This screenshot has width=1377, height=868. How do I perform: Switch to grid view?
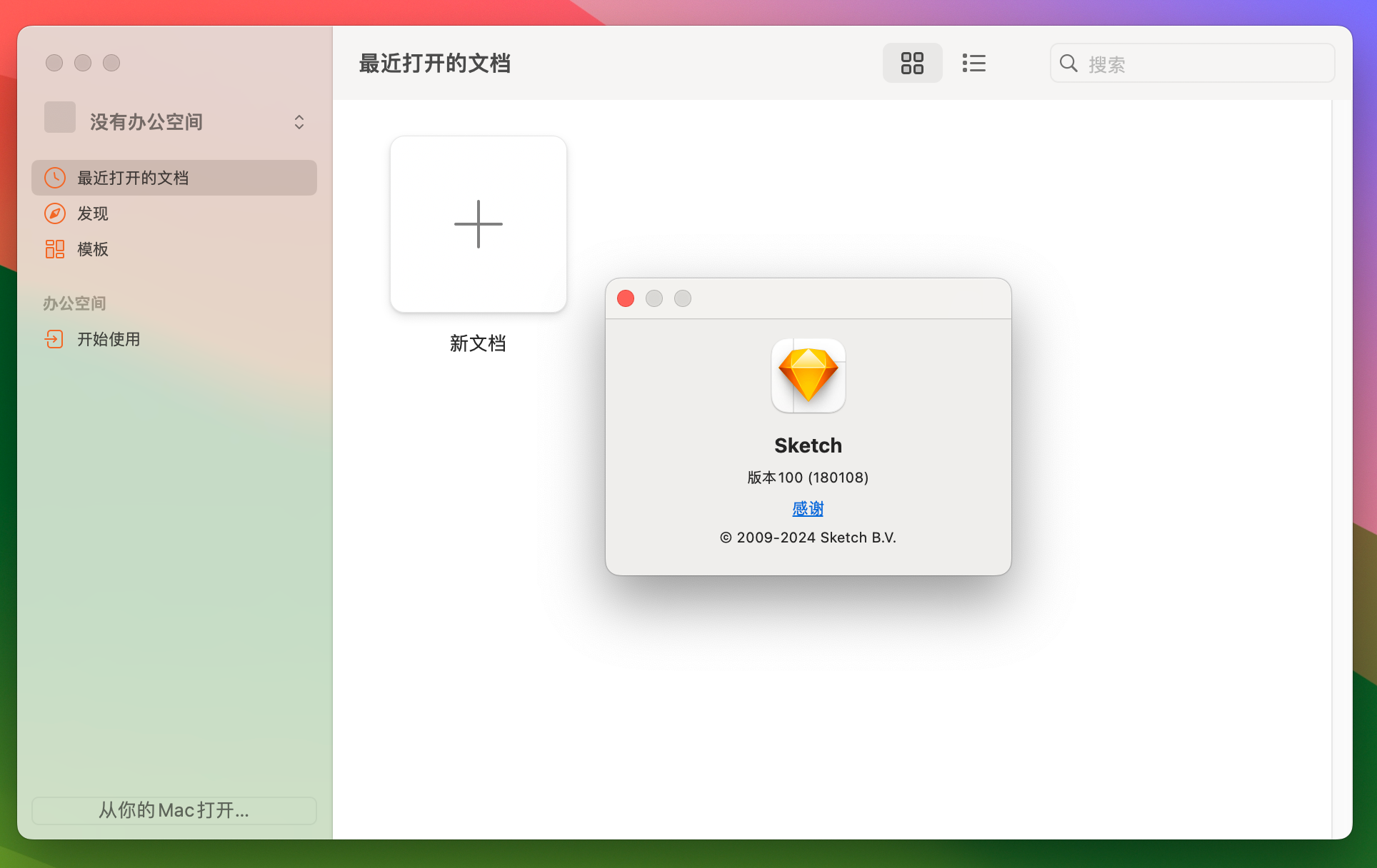(x=912, y=63)
